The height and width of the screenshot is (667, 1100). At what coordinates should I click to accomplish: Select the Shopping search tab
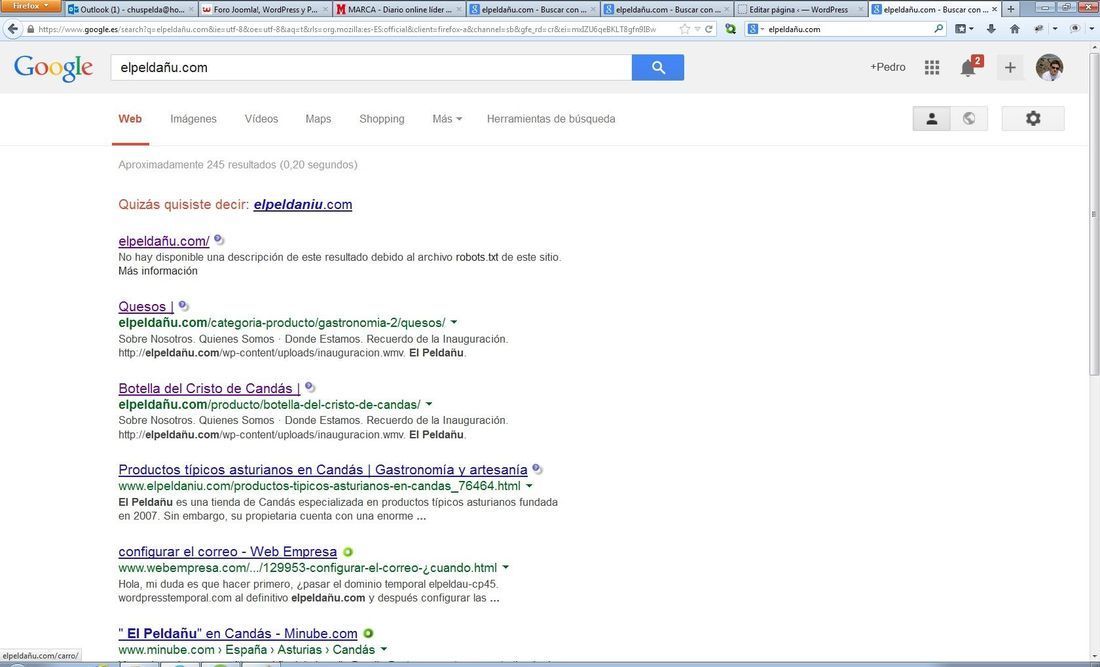pyautogui.click(x=382, y=119)
